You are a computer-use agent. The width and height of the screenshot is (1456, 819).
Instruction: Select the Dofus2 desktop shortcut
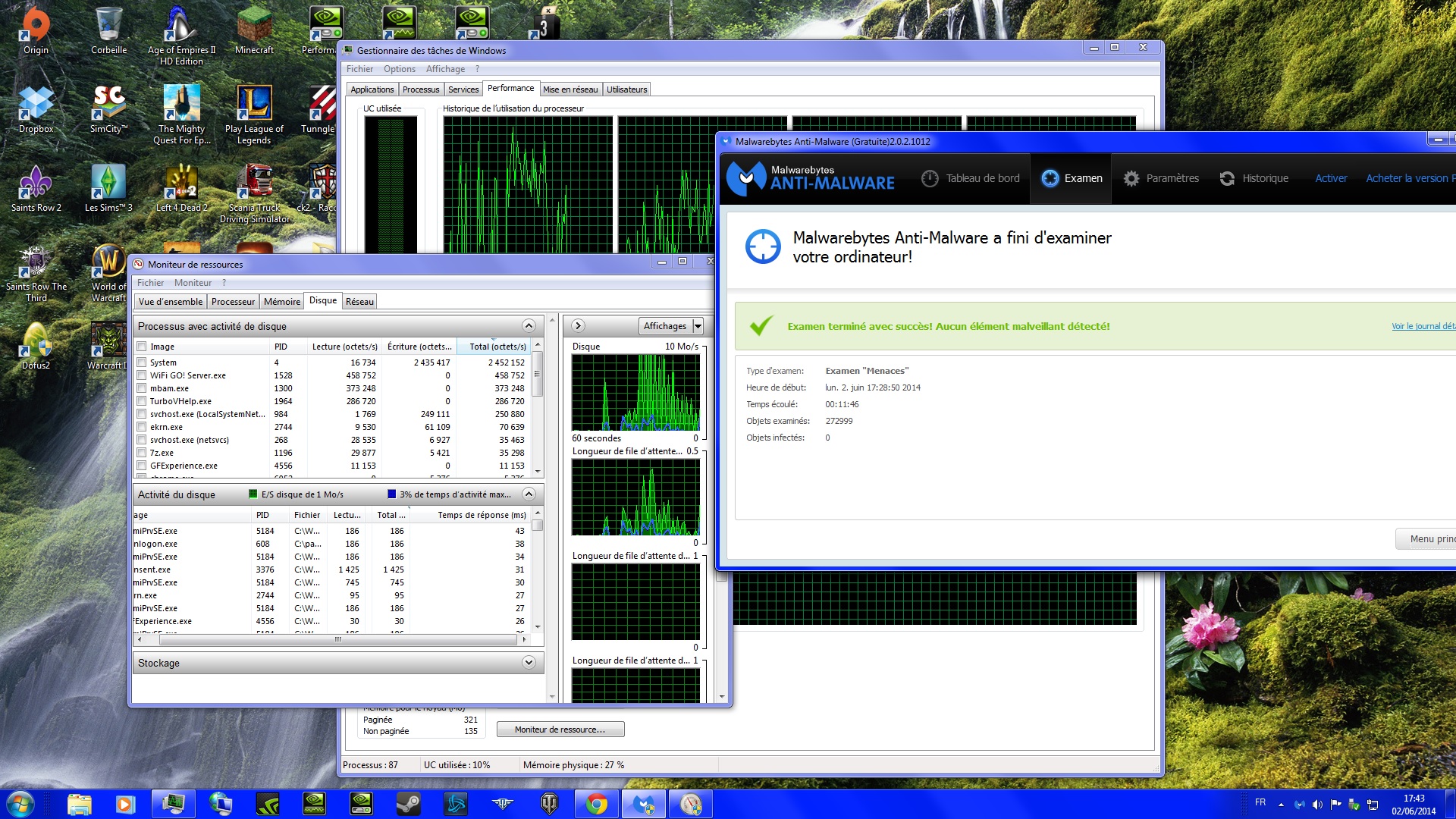pos(36,346)
